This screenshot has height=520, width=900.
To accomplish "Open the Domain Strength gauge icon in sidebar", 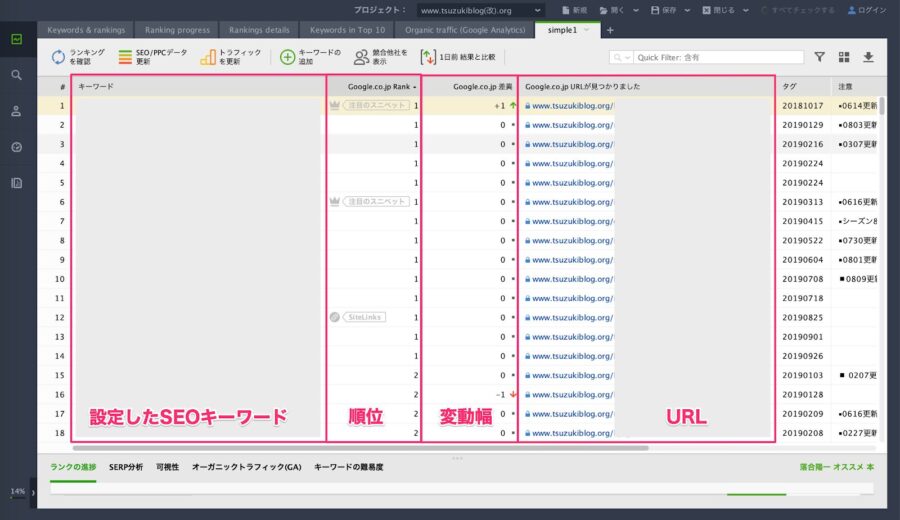I will click(x=17, y=148).
